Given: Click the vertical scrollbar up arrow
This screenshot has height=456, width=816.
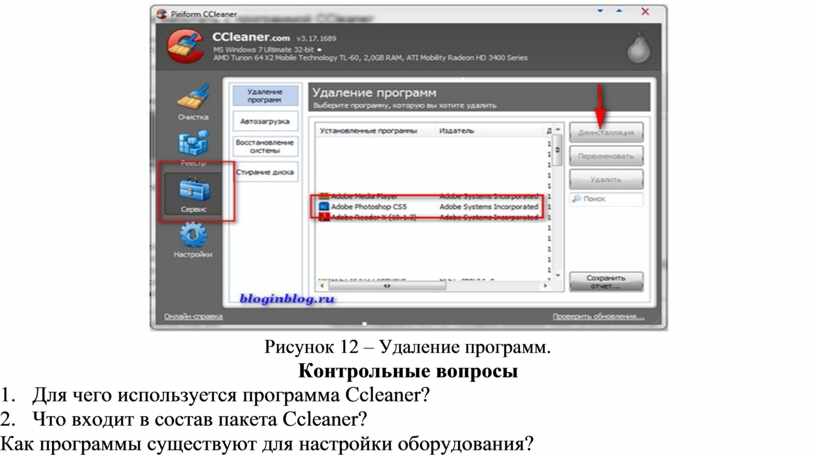Looking at the screenshot, I should [x=558, y=129].
